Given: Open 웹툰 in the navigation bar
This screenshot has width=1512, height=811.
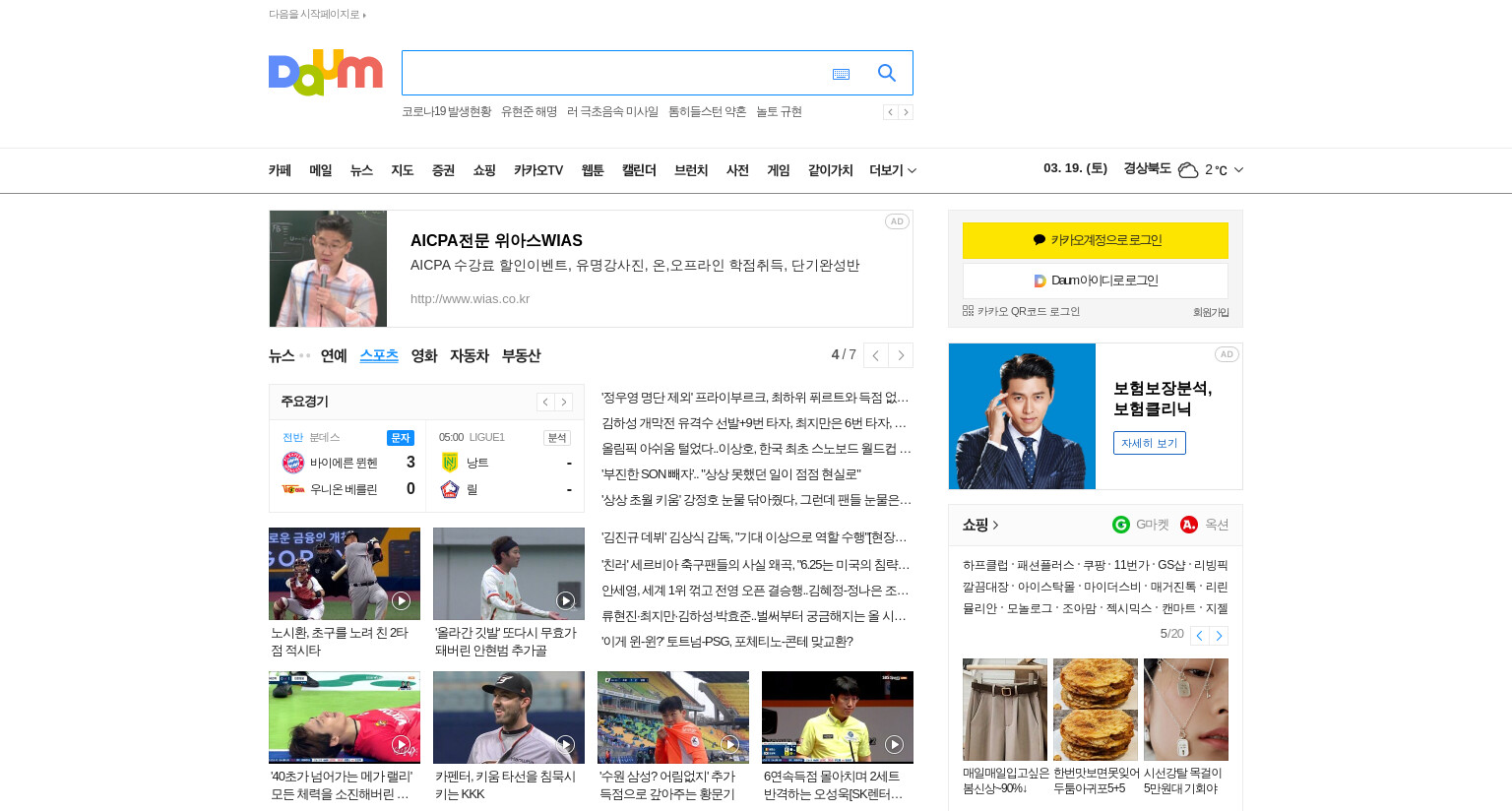Looking at the screenshot, I should 593,170.
